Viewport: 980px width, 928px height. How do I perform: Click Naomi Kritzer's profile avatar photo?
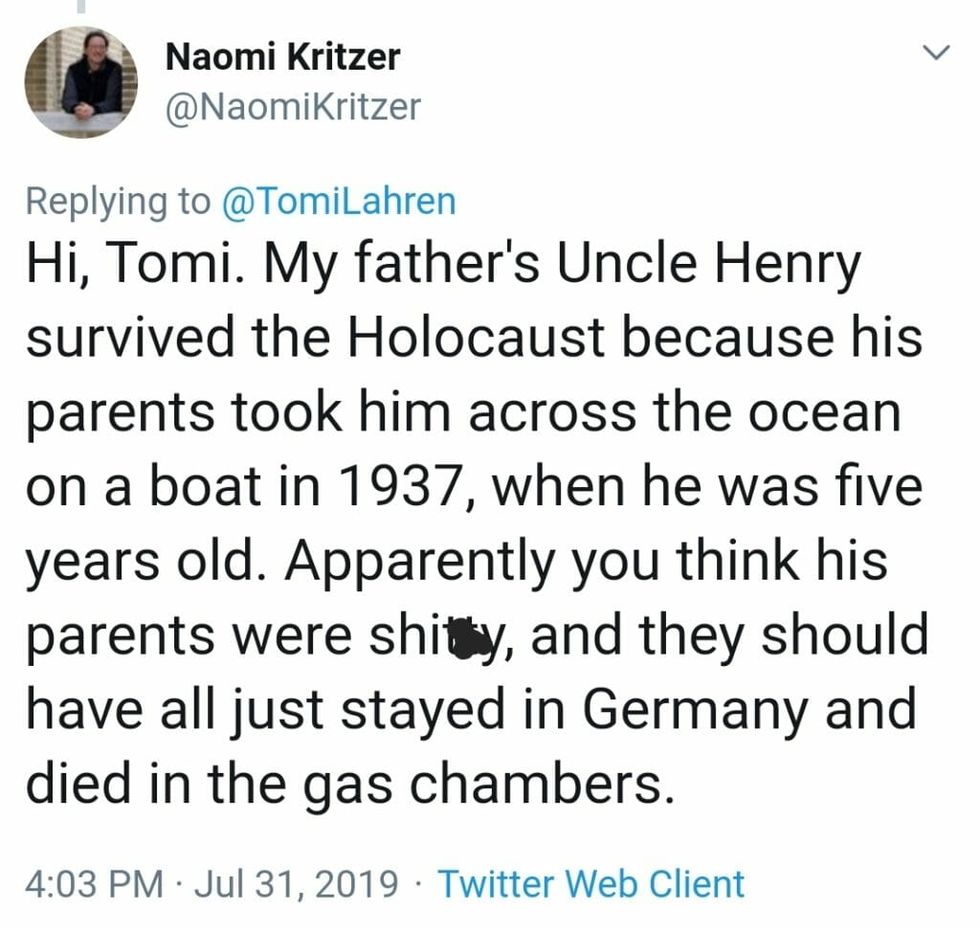pos(81,82)
